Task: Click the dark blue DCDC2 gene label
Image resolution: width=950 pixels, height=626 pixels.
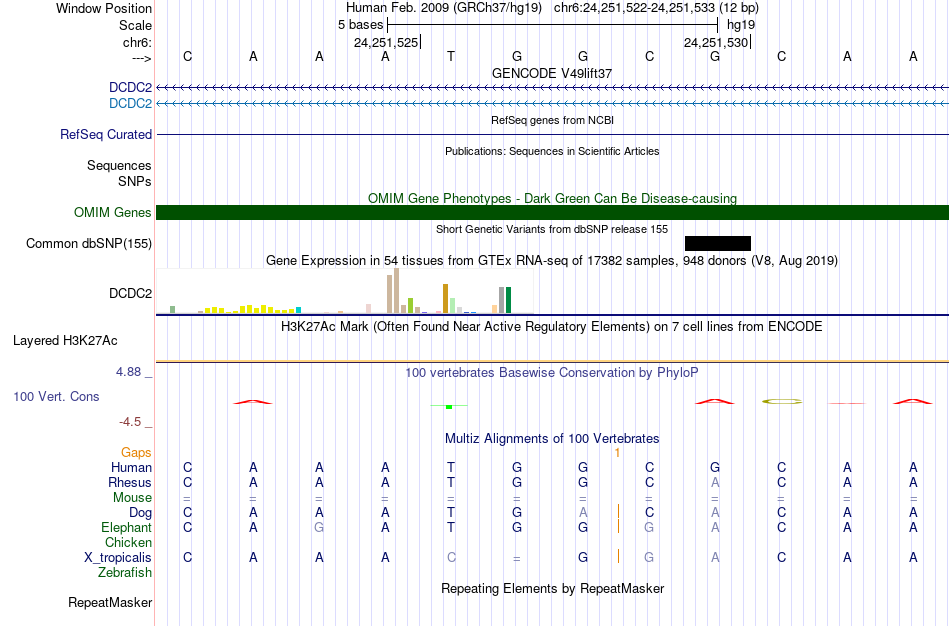Action: point(130,87)
